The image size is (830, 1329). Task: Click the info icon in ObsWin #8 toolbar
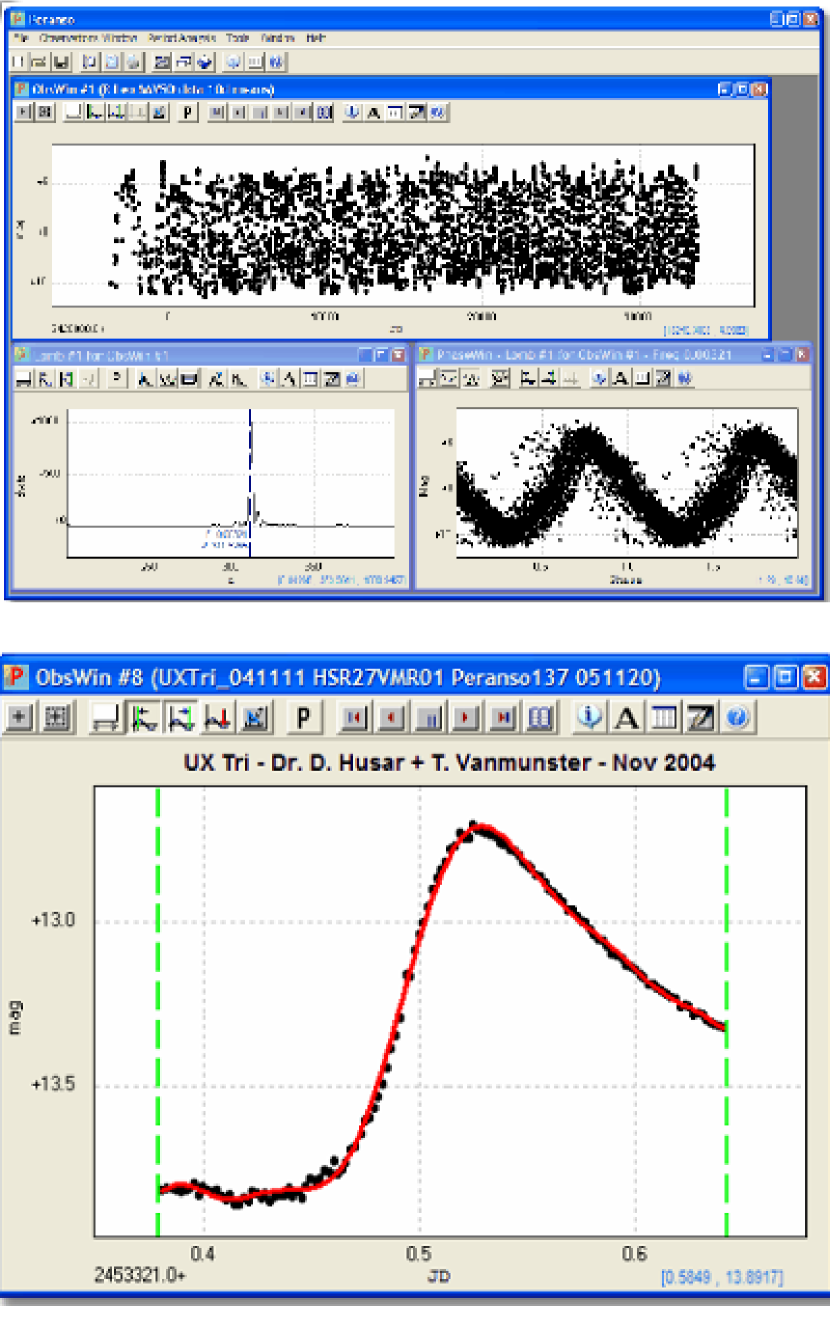592,717
